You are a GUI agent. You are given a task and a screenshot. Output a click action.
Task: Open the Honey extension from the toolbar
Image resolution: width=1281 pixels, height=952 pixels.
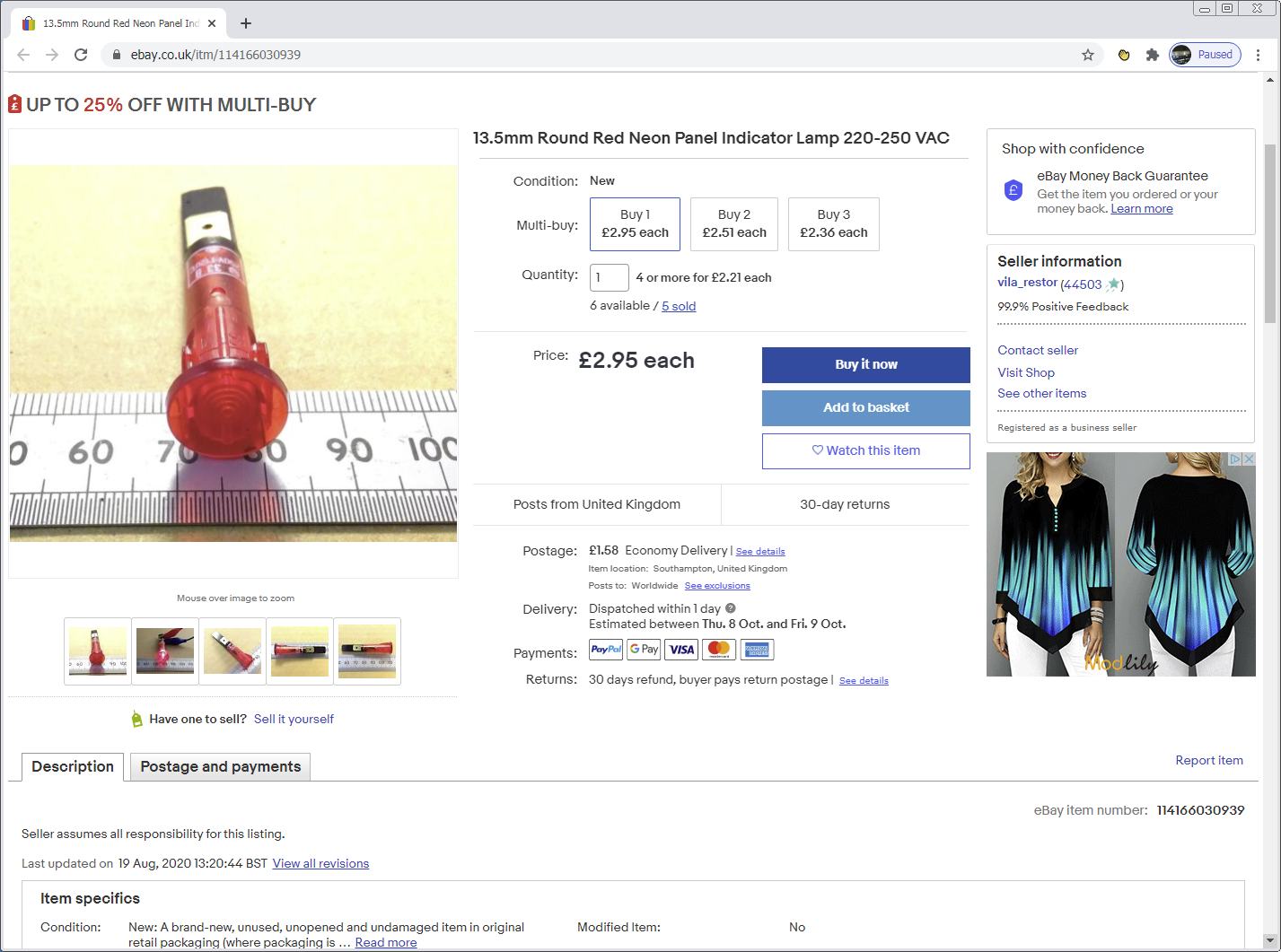pyautogui.click(x=1123, y=55)
